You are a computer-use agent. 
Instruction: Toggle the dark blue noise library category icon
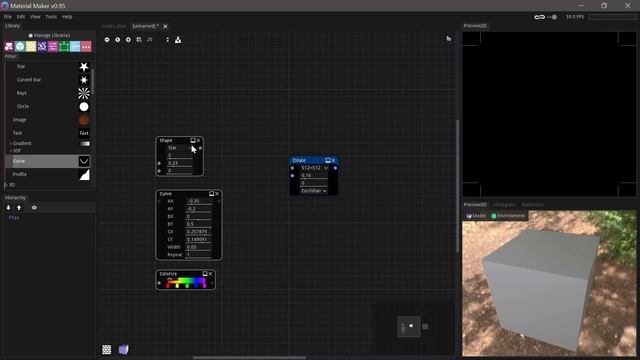tap(42, 47)
